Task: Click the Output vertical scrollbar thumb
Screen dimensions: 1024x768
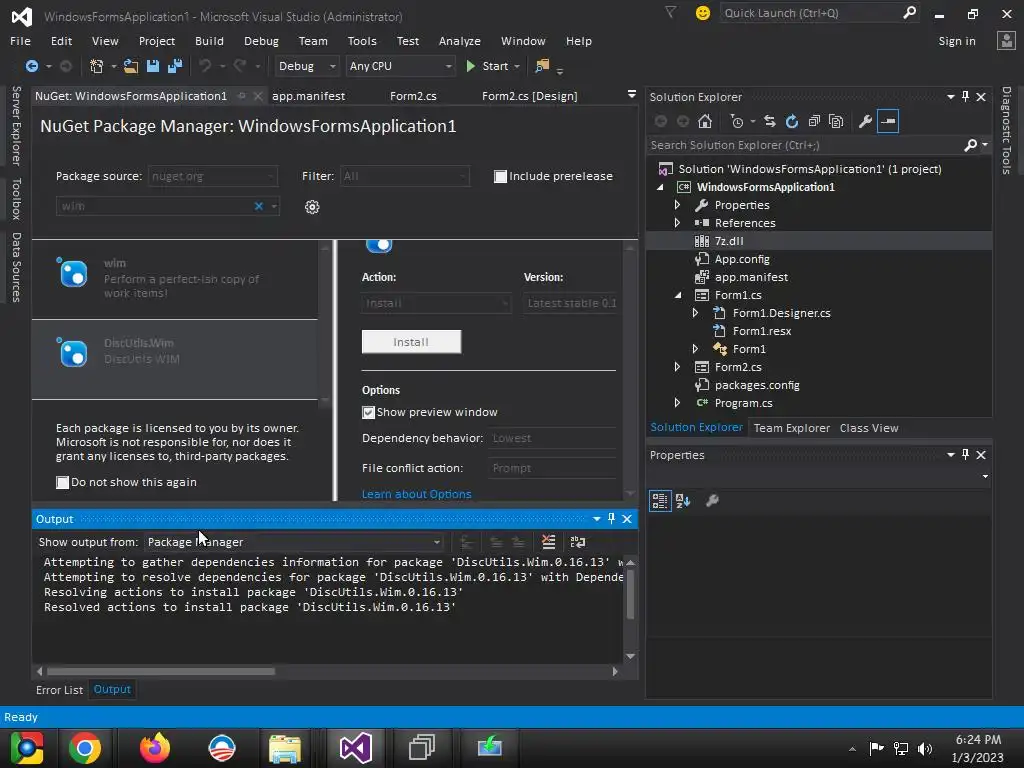Action: pyautogui.click(x=630, y=593)
